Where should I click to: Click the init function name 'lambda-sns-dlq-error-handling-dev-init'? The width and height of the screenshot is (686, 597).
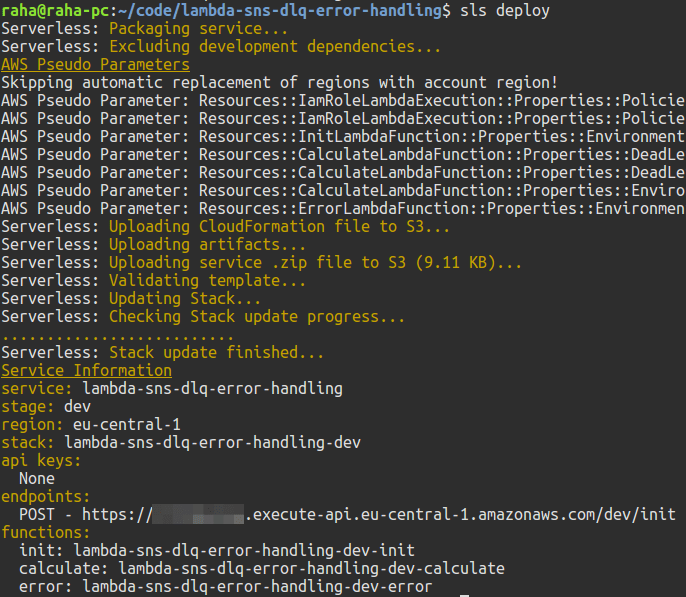coord(244,550)
